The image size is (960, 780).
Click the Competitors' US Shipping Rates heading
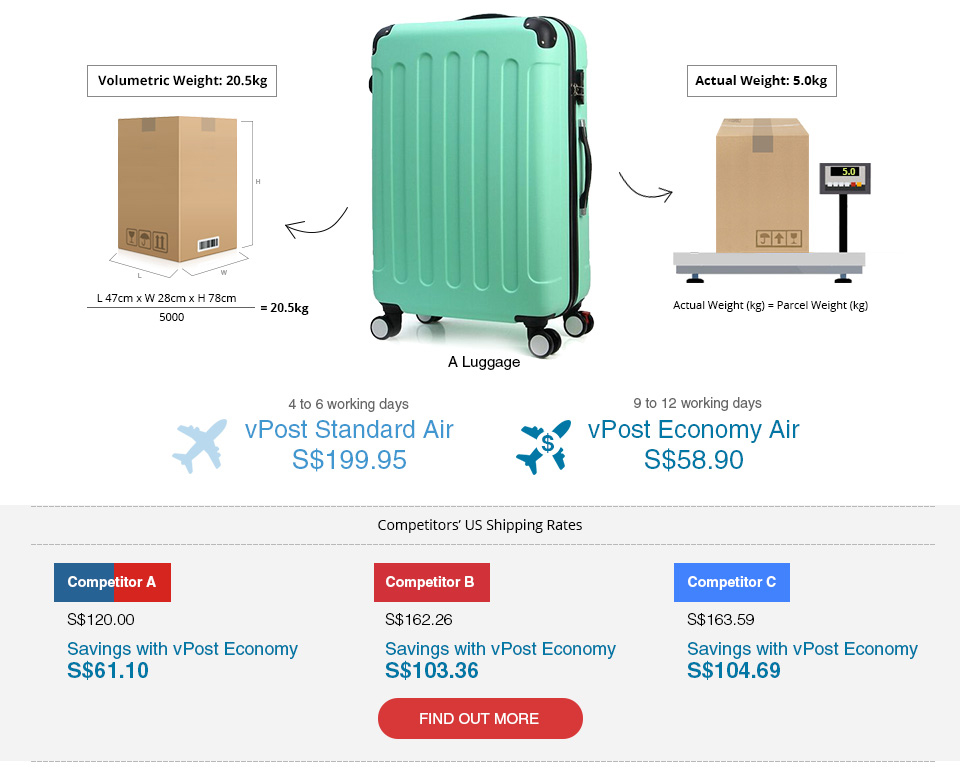480,525
